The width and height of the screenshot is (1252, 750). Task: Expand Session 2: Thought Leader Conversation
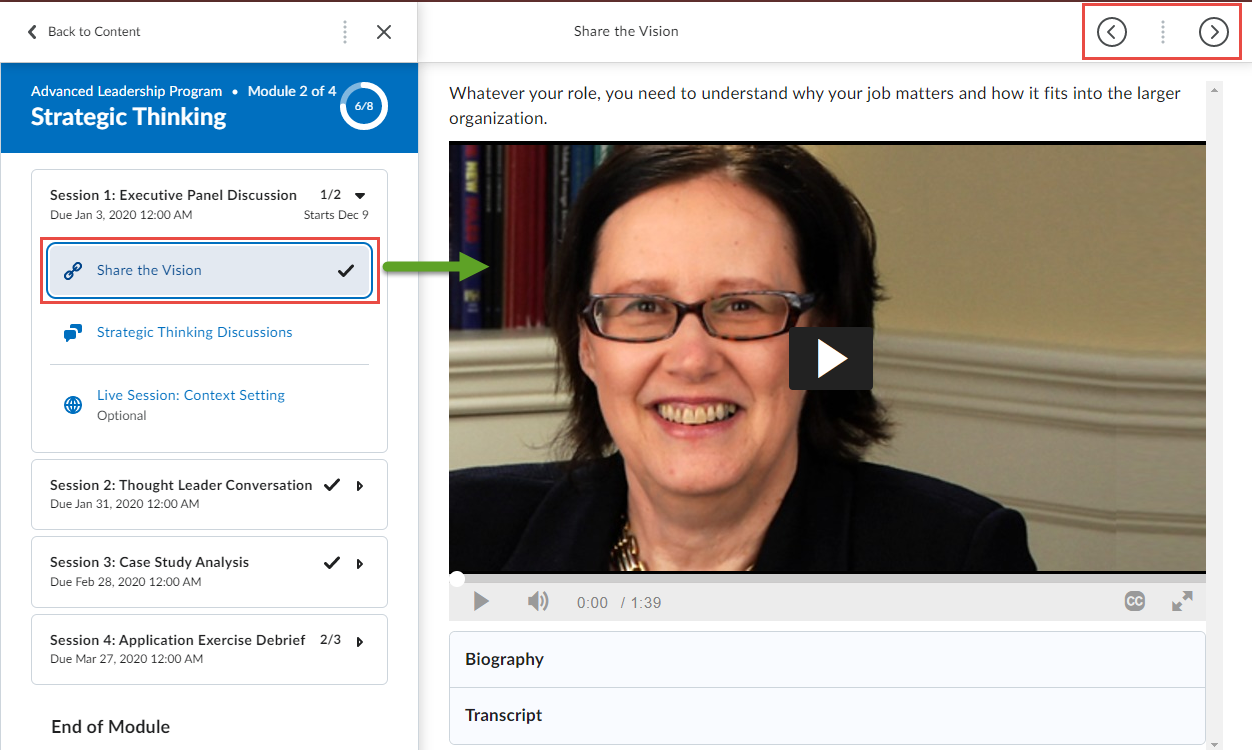click(x=360, y=486)
